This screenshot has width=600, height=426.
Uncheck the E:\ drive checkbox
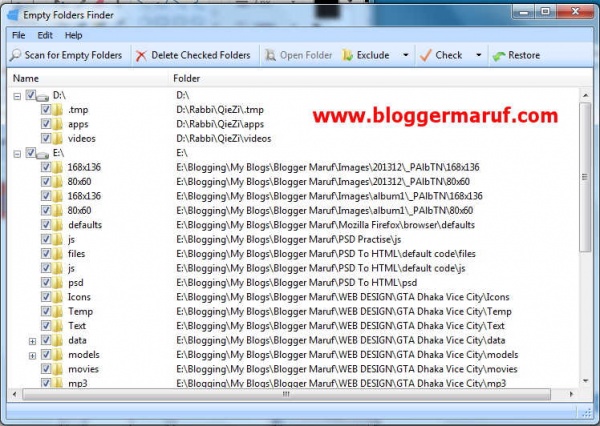31,152
